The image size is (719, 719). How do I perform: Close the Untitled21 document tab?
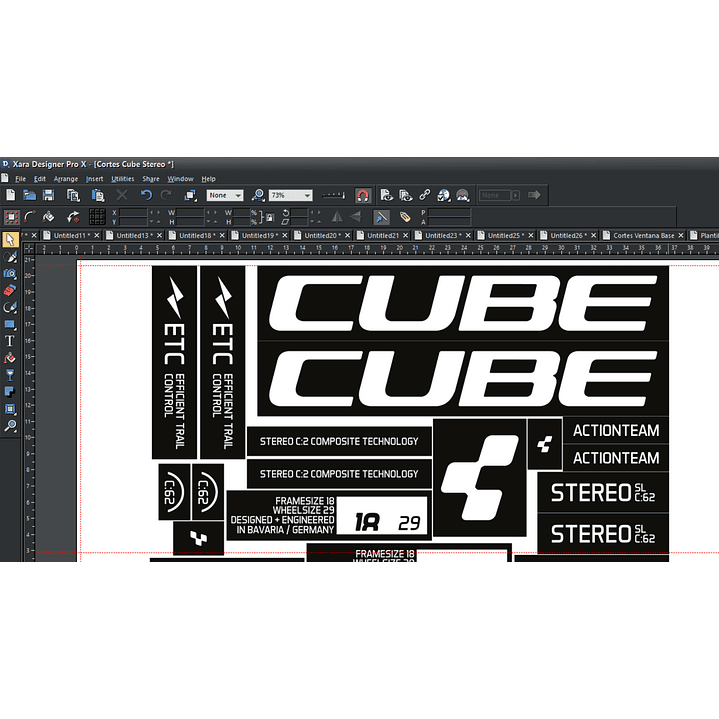(407, 235)
